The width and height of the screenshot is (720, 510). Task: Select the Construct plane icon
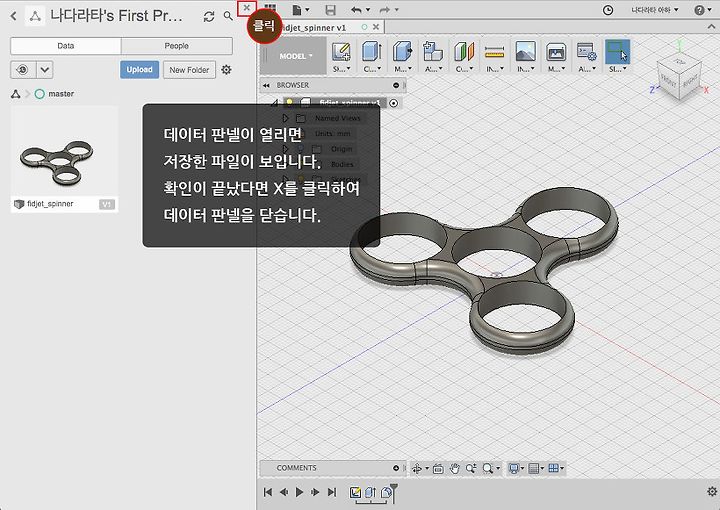464,51
